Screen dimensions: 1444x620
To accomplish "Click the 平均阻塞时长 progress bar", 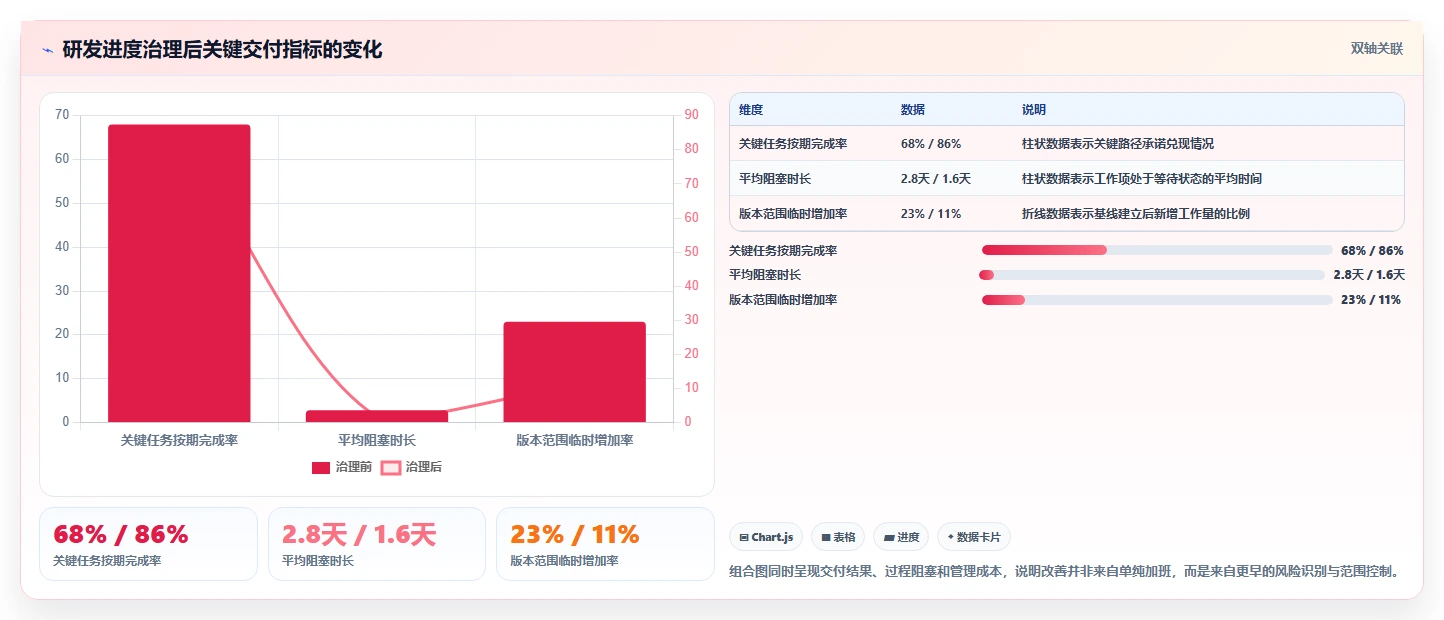I will [x=1152, y=275].
